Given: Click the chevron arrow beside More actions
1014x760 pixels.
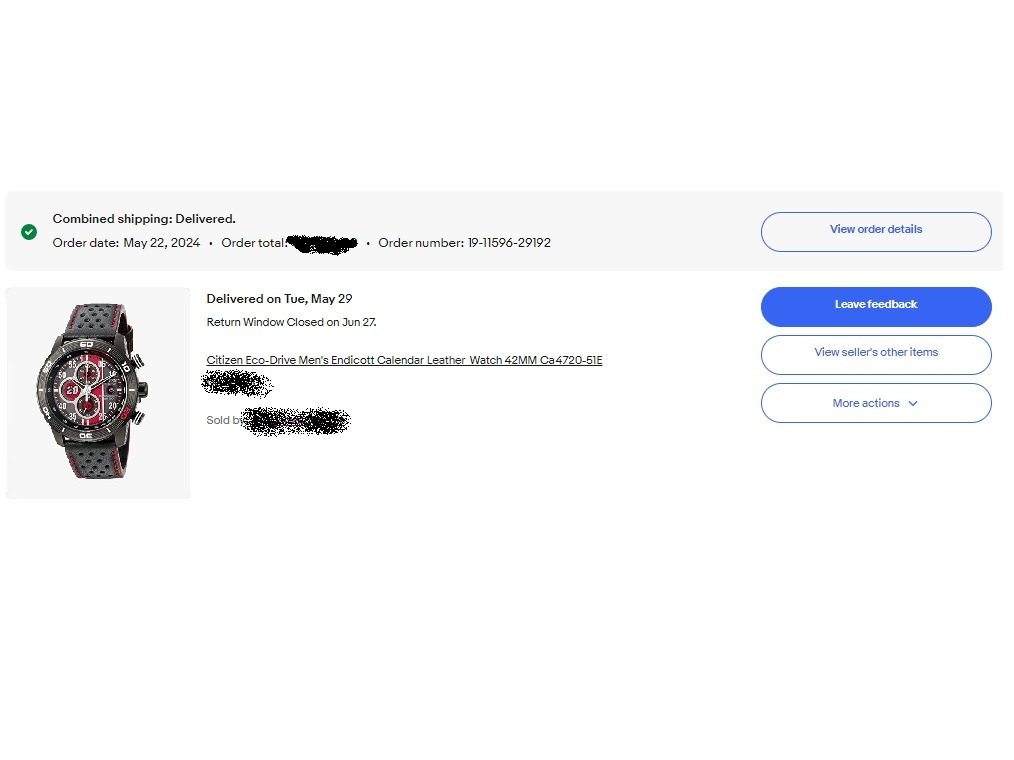Looking at the screenshot, I should pyautogui.click(x=913, y=404).
